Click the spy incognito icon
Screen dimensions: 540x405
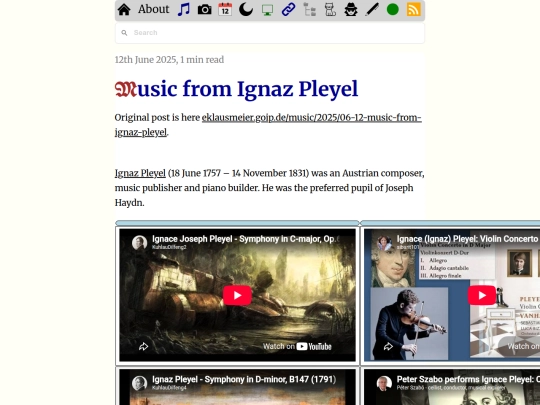[351, 10]
